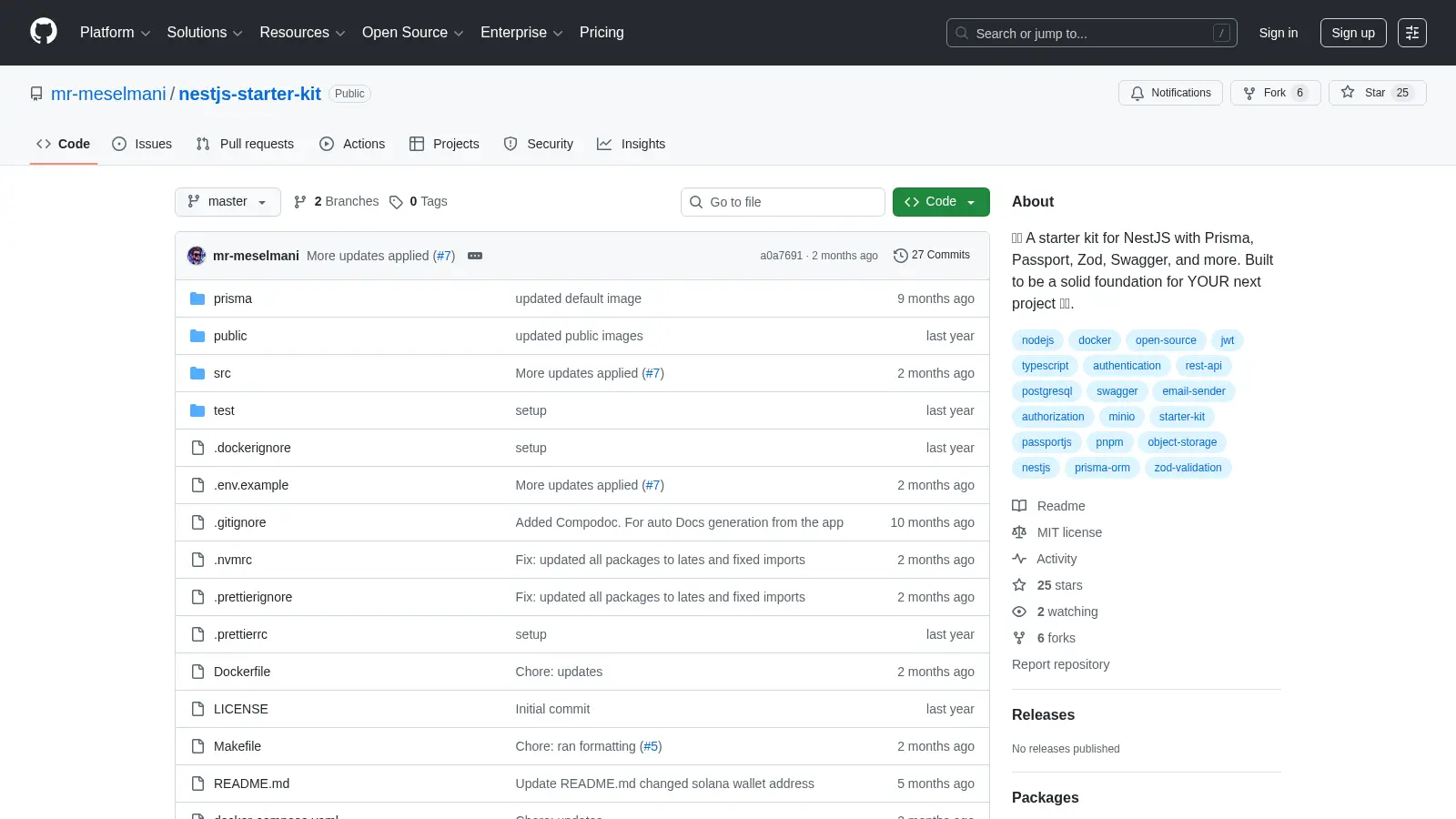Open the Pricing page link
1456x819 pixels.
pyautogui.click(x=602, y=33)
